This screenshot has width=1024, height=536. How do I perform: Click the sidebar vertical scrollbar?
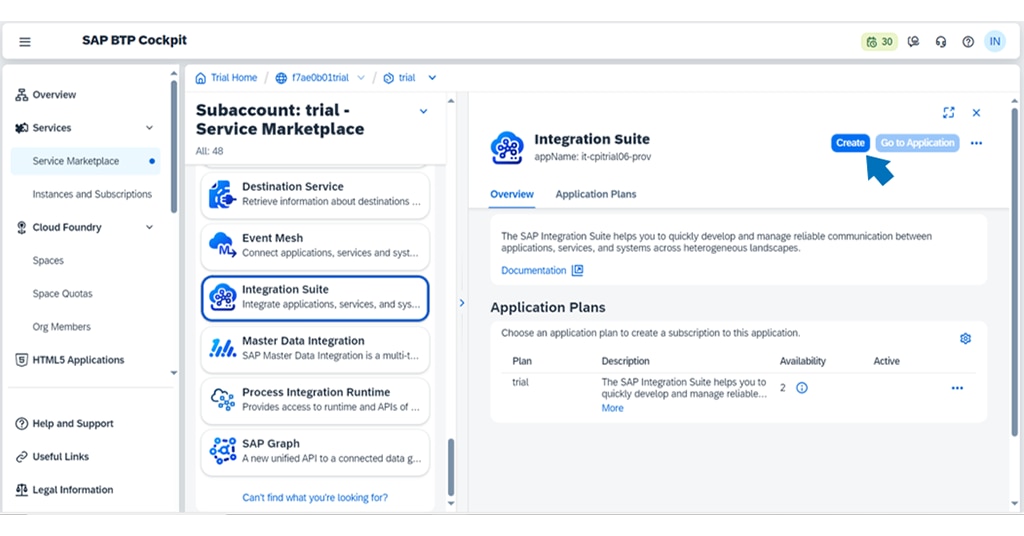(x=174, y=147)
